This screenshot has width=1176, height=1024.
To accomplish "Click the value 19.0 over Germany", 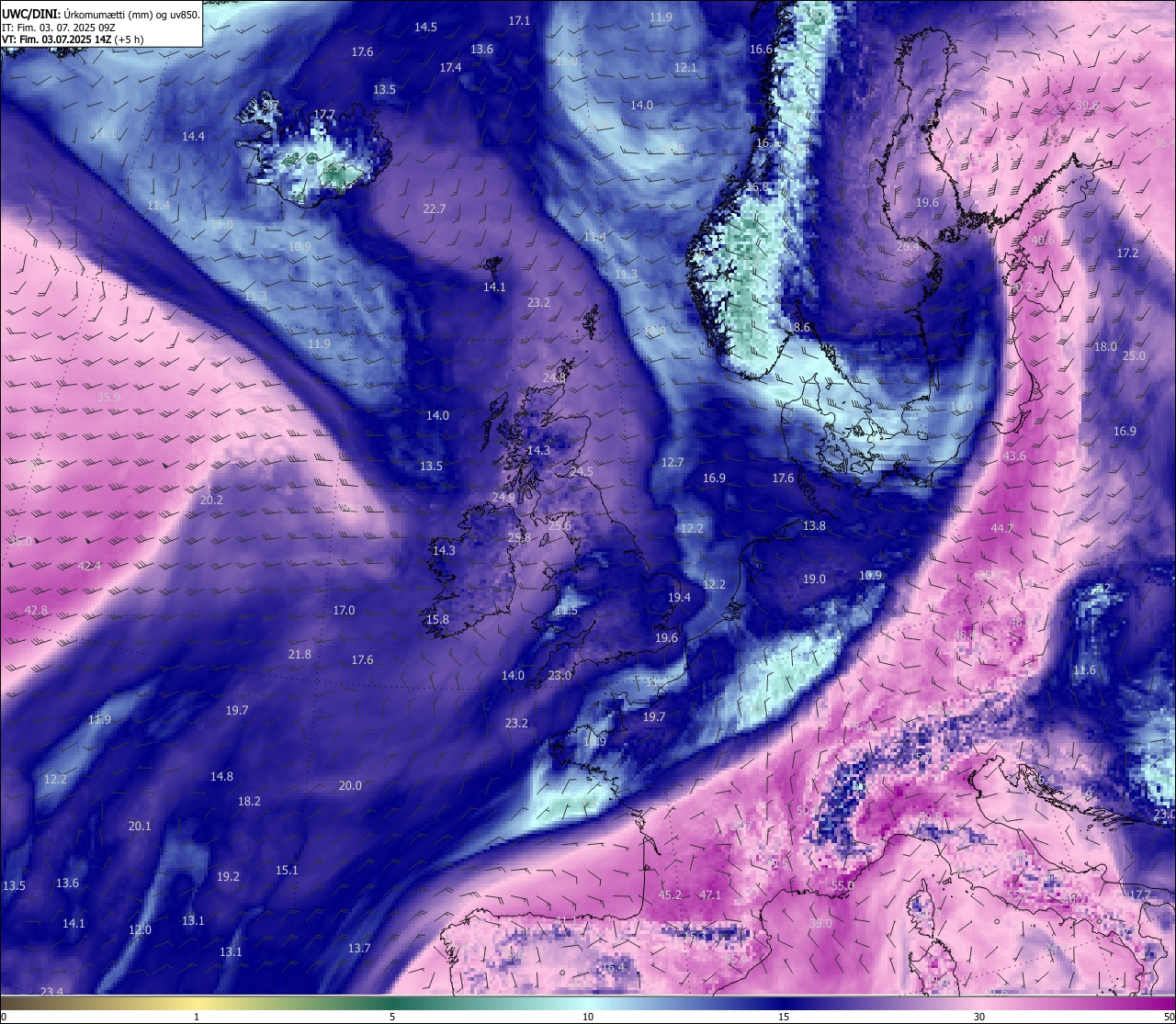I will 814,579.
